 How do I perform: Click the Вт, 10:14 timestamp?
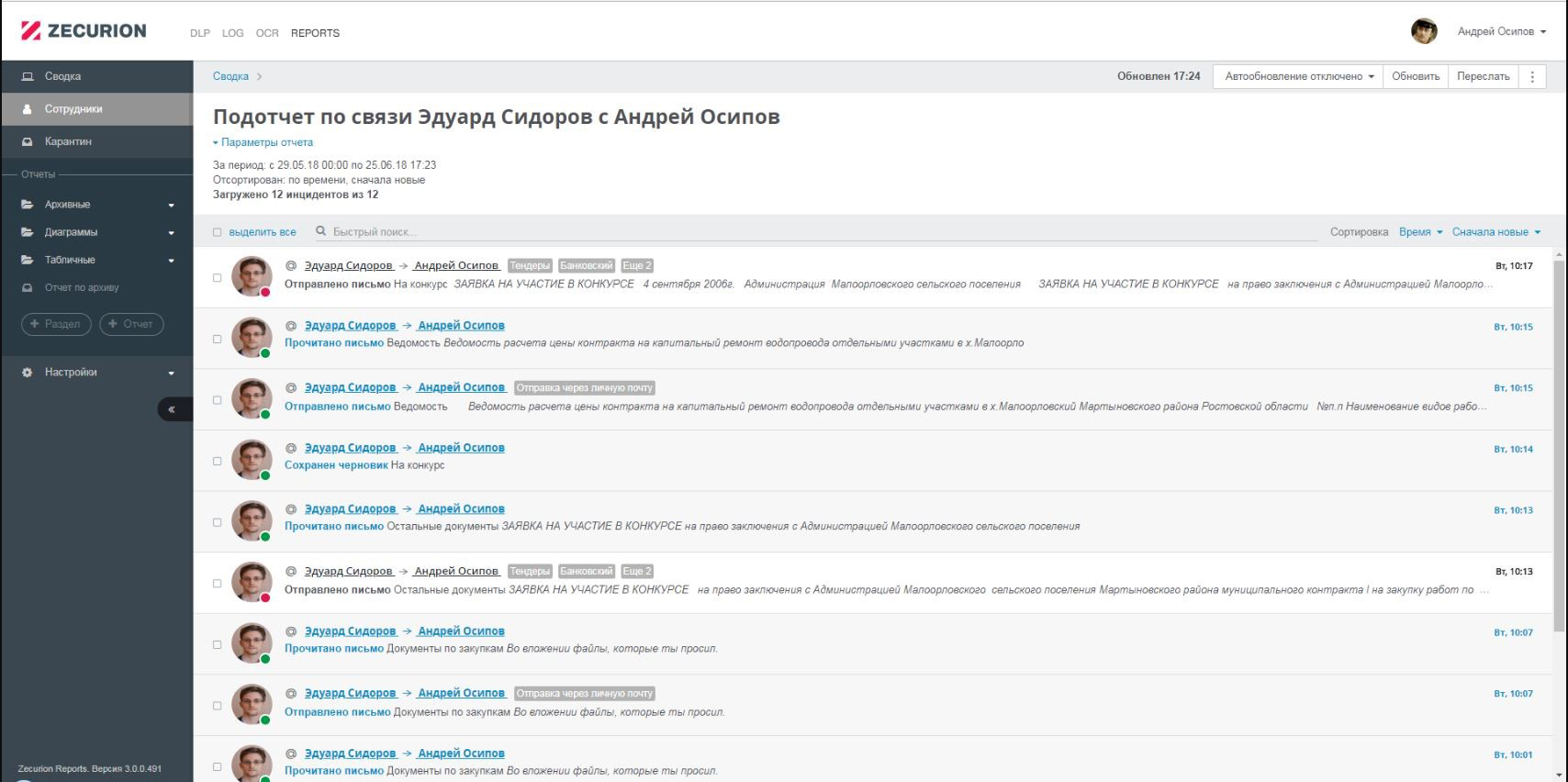(1513, 449)
